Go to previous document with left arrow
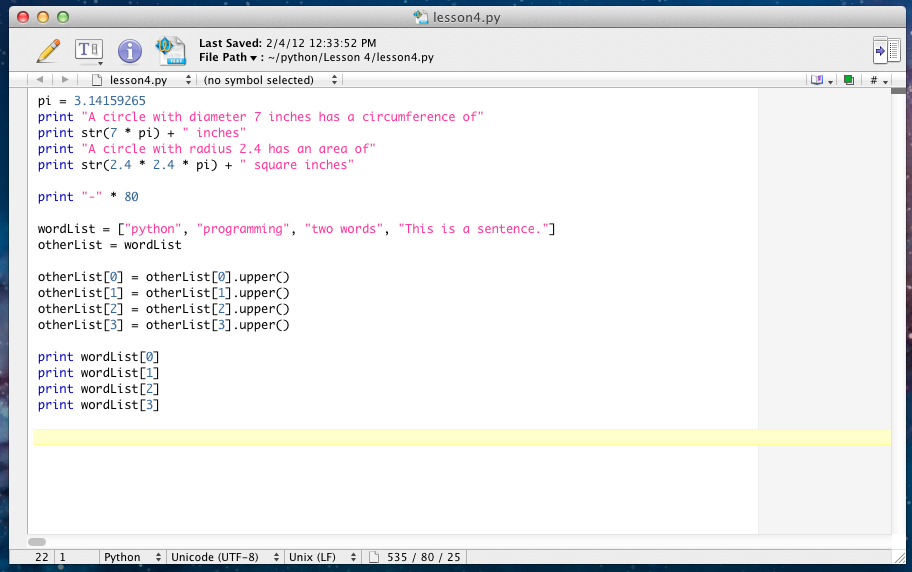Screen dimensions: 912x572 [x=40, y=80]
